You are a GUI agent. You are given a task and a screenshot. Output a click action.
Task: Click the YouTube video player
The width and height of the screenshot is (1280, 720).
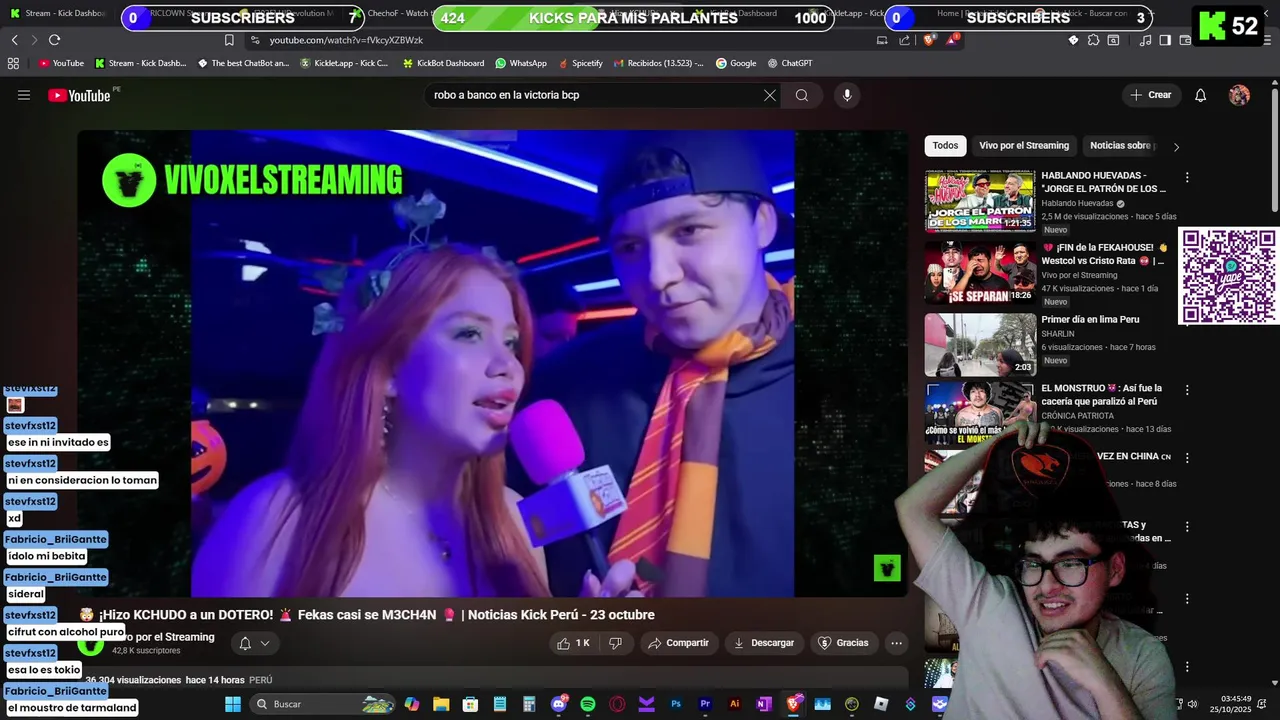click(493, 363)
